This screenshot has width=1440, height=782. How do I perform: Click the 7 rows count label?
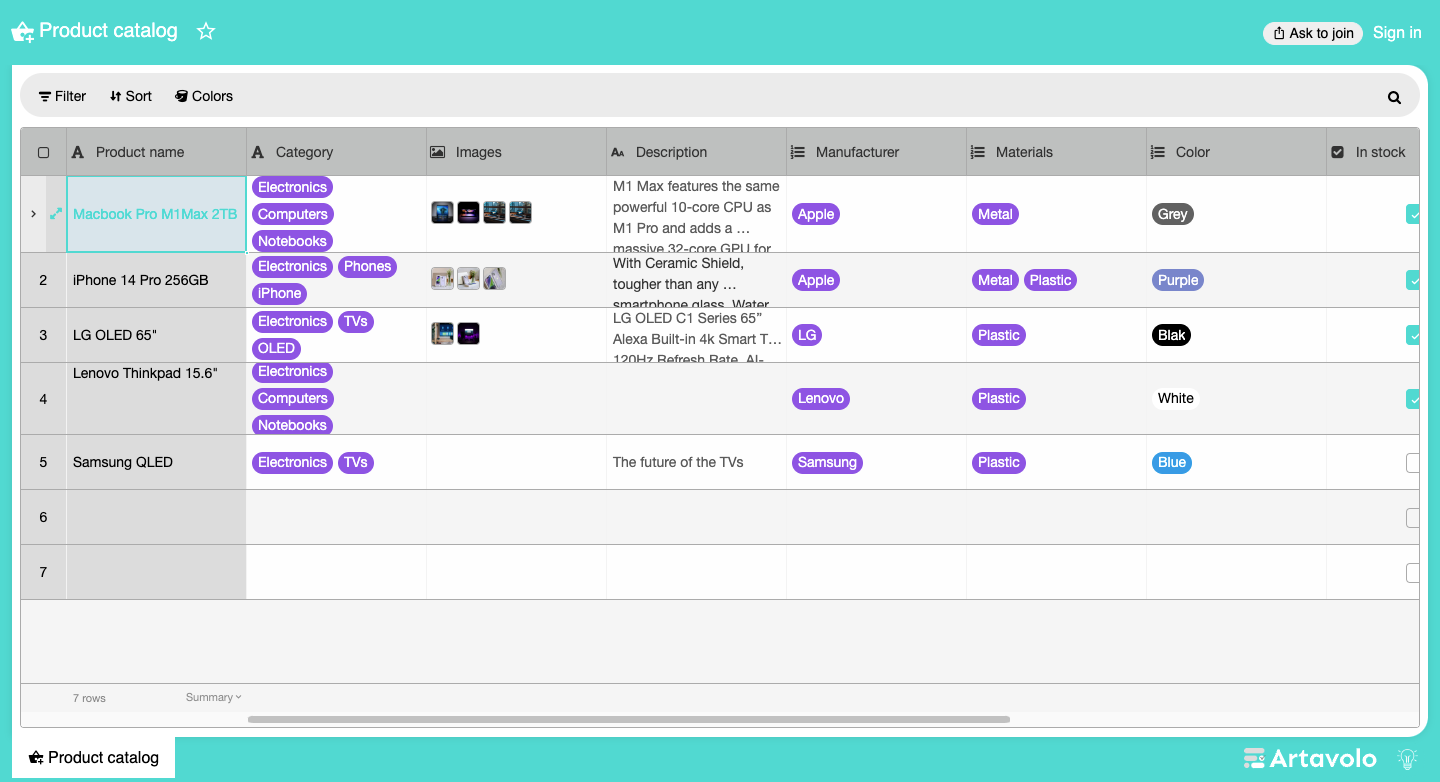(x=89, y=698)
